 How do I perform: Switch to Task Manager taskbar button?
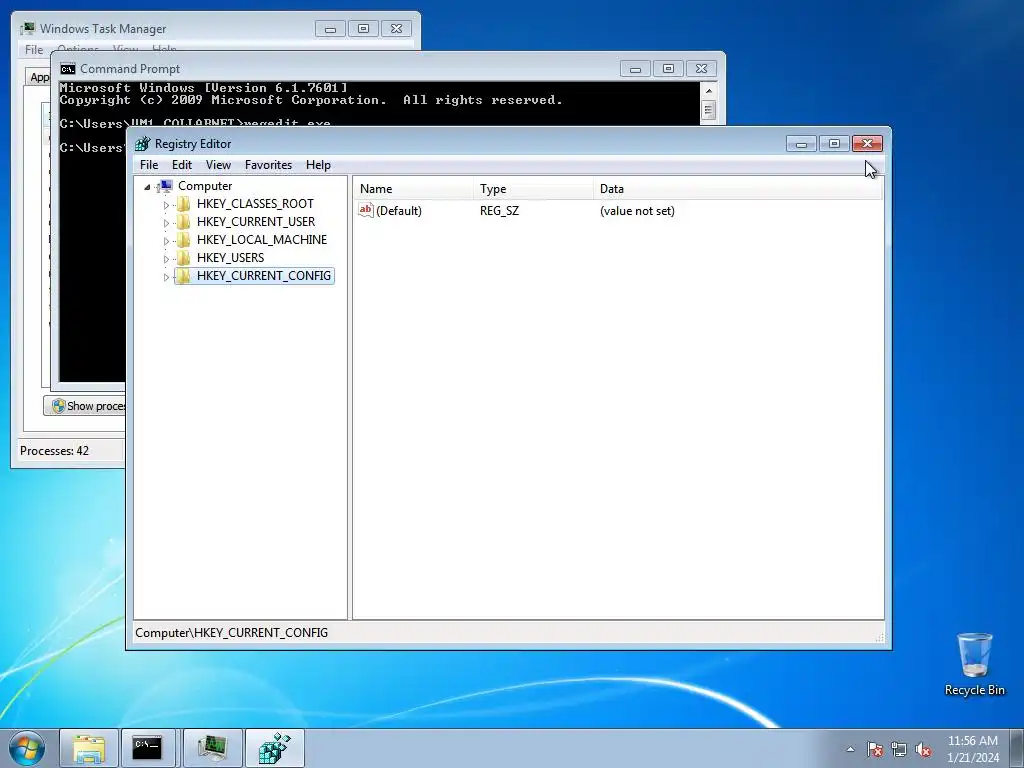pyautogui.click(x=212, y=748)
